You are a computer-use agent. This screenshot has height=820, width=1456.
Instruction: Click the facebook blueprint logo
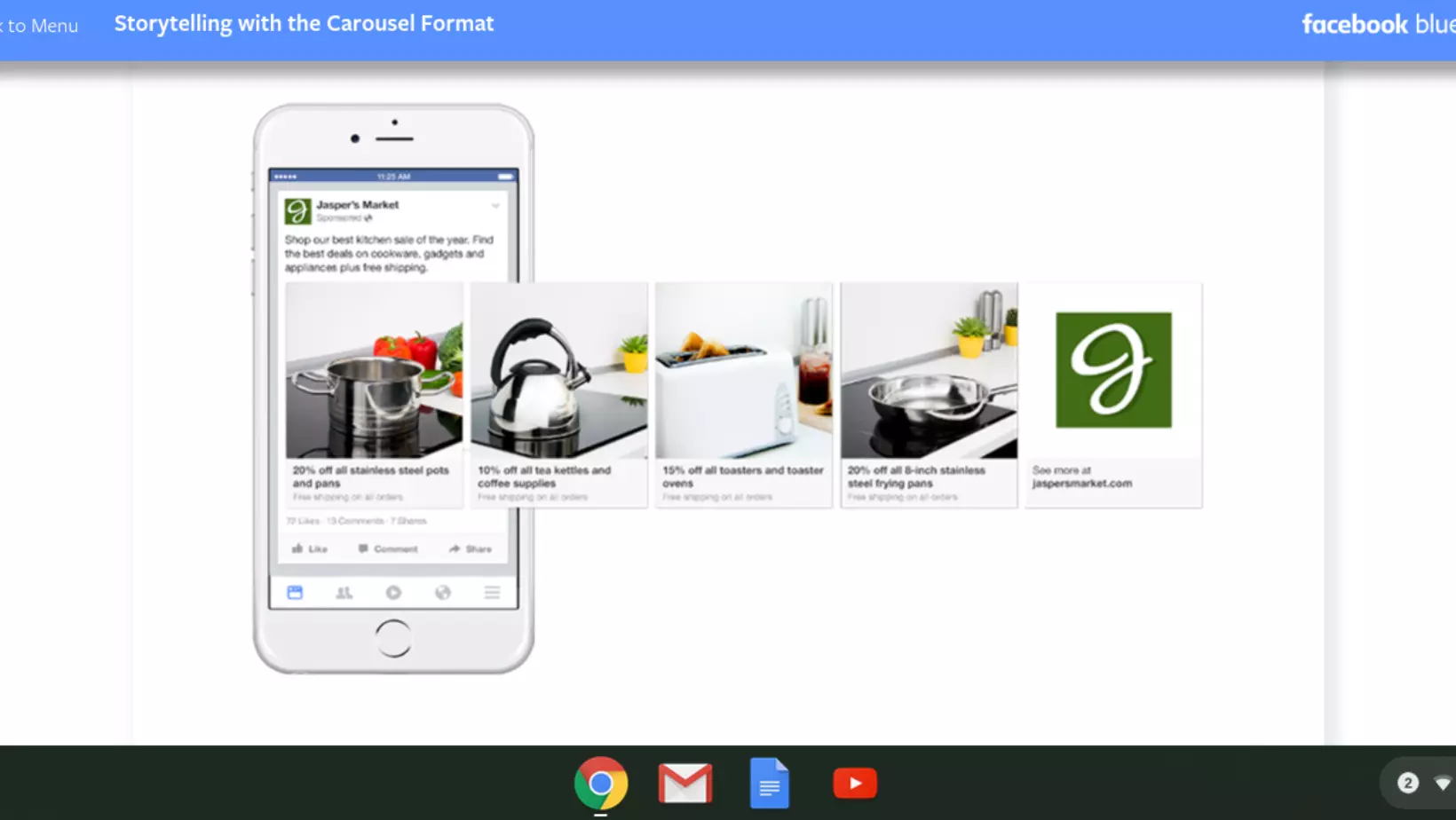pyautogui.click(x=1376, y=24)
